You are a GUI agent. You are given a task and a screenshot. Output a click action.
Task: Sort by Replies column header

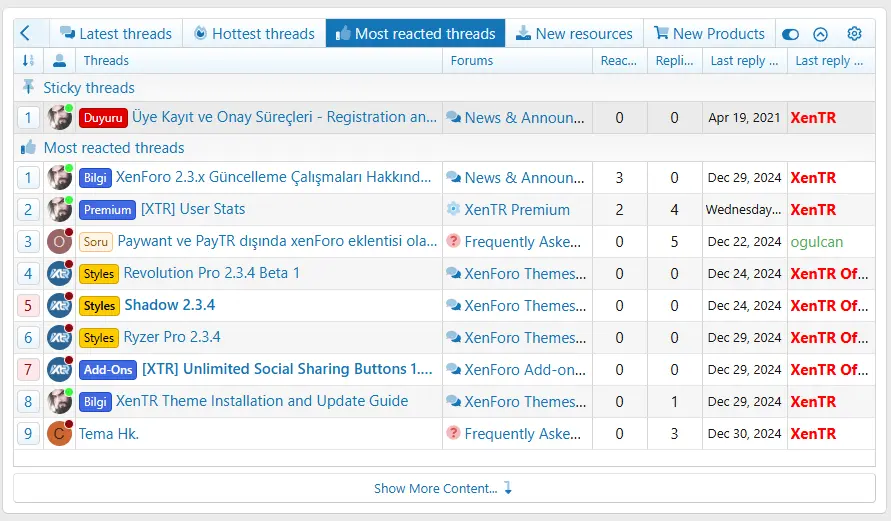click(x=675, y=60)
